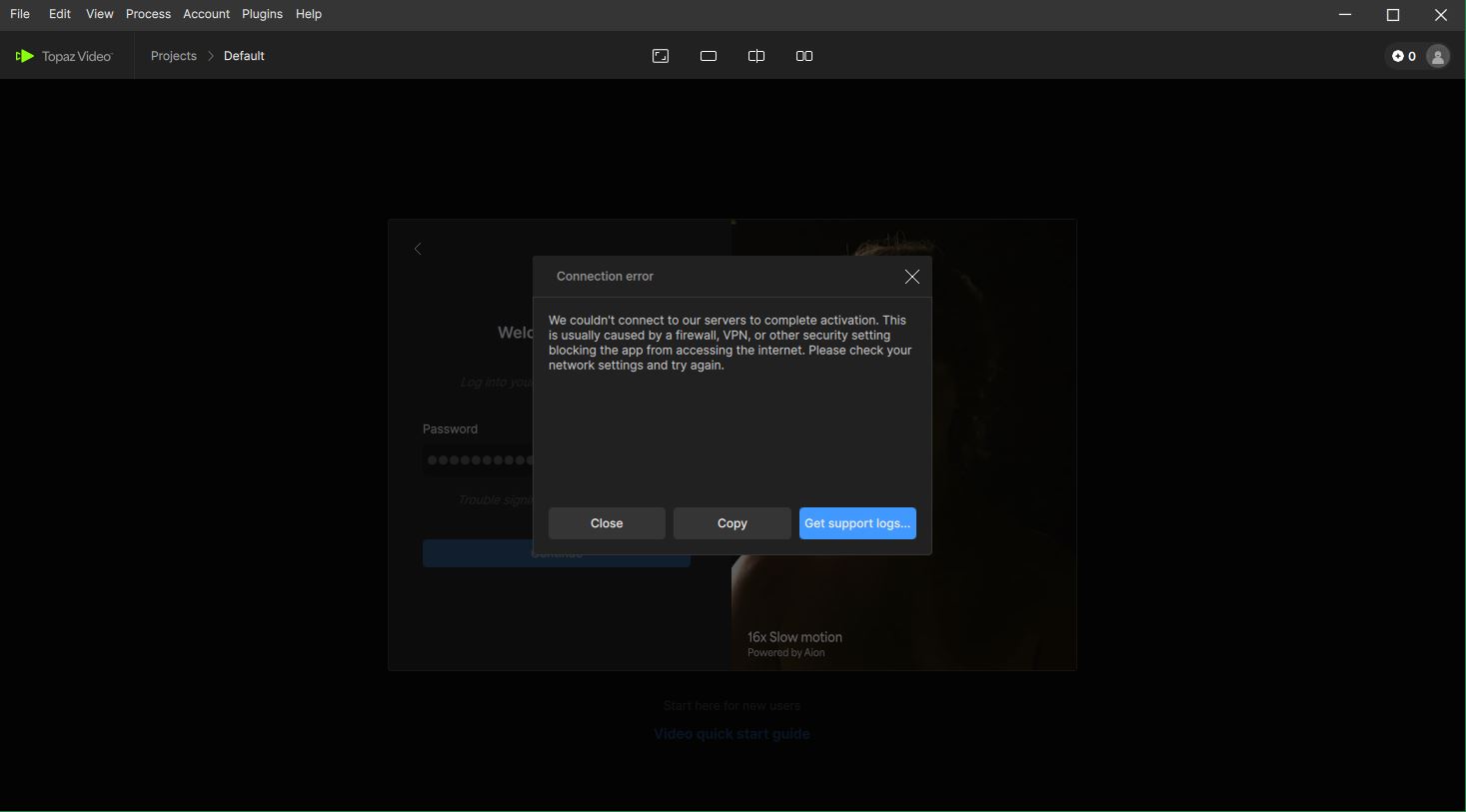The image size is (1466, 812).
Task: Click the credits counter showing 0
Action: [1404, 57]
